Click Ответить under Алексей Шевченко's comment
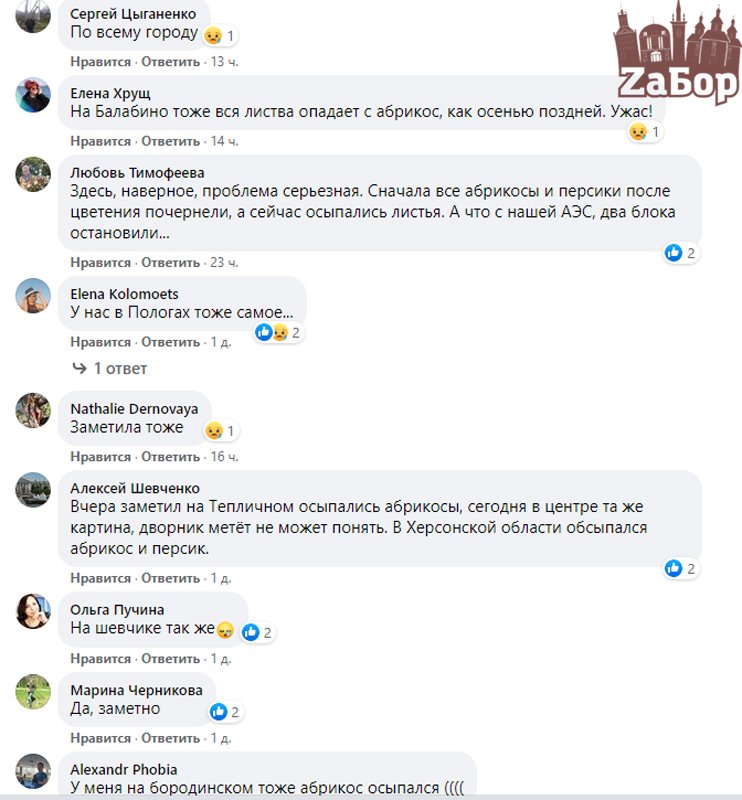The height and width of the screenshot is (800, 742). click(170, 579)
